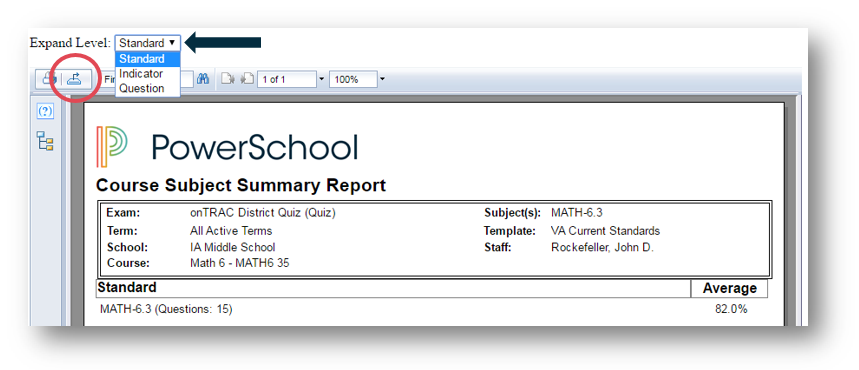Open the zoom percentage dropdown arrow
Screen dimensions: 859x370
coord(382,79)
